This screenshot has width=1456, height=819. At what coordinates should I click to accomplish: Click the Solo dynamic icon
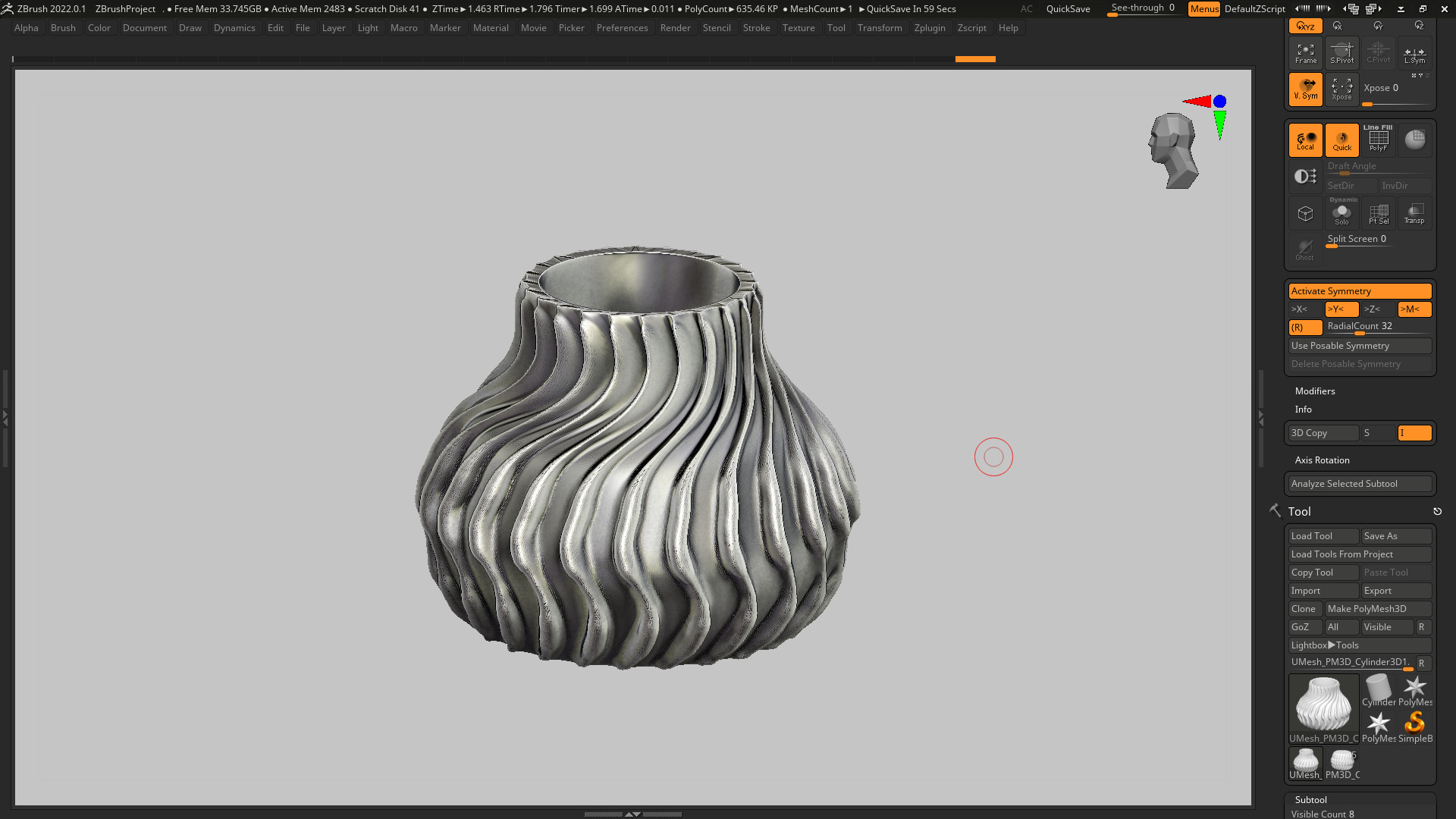coord(1341,213)
